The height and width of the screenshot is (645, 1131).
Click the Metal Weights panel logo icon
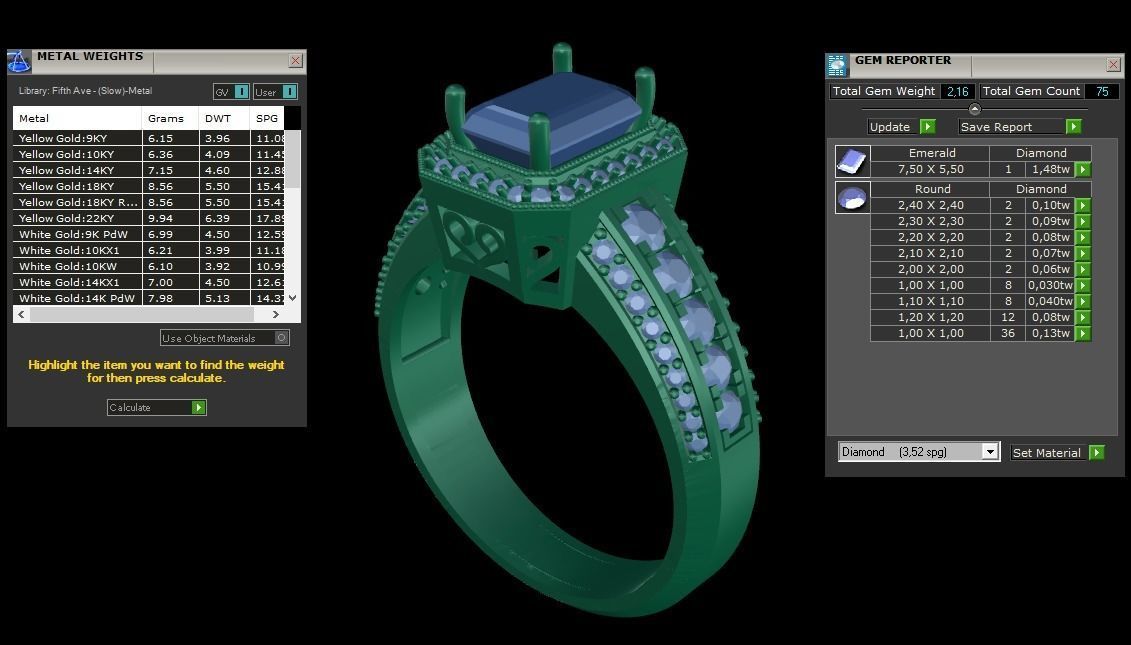(19, 61)
